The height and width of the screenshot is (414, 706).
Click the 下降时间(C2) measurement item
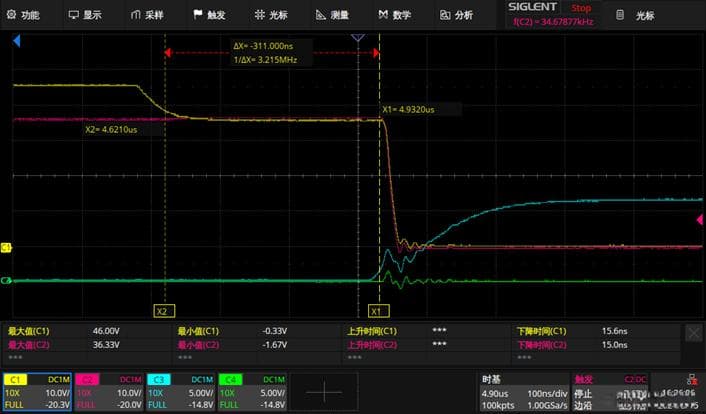tap(542, 345)
